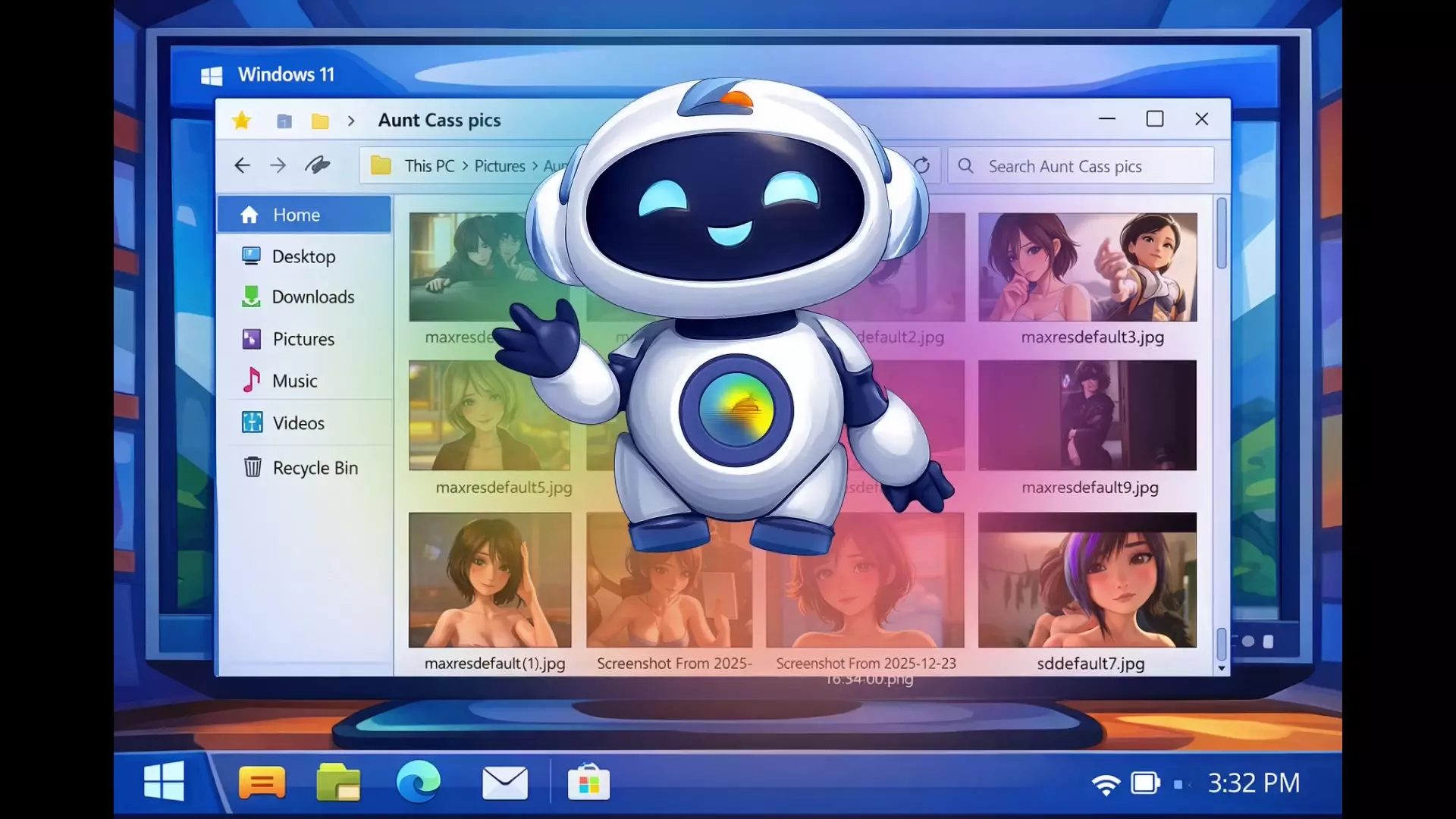This screenshot has height=819, width=1456.
Task: Go to Recycle Bin in the sidebar
Action: [x=314, y=468]
